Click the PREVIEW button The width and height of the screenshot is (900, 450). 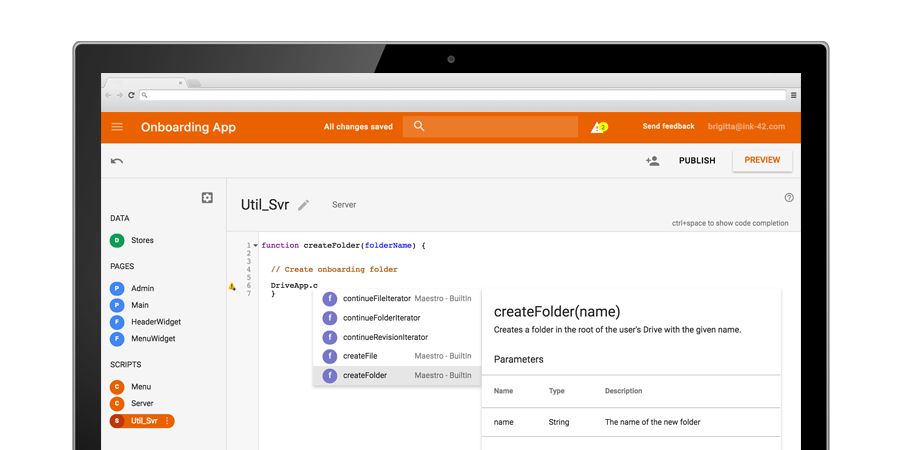[x=762, y=160]
